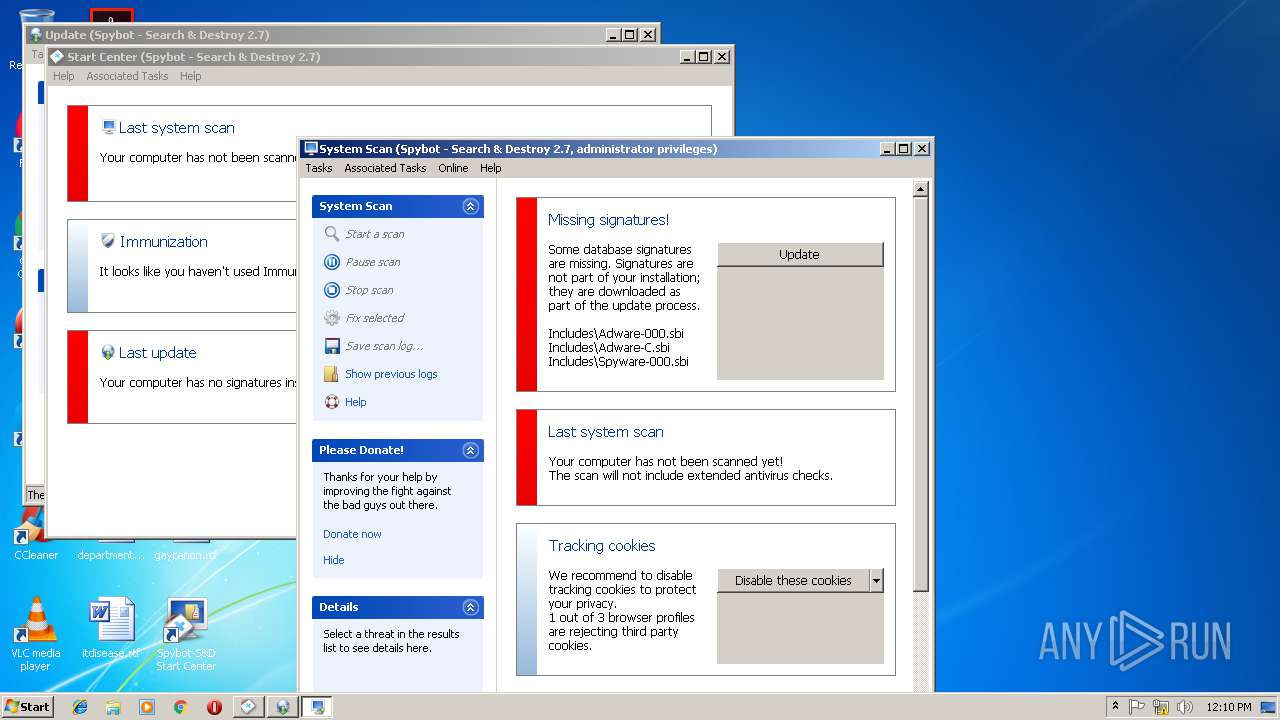Click the volume speaker tray icon
Image resolution: width=1280 pixels, height=720 pixels.
1185,707
